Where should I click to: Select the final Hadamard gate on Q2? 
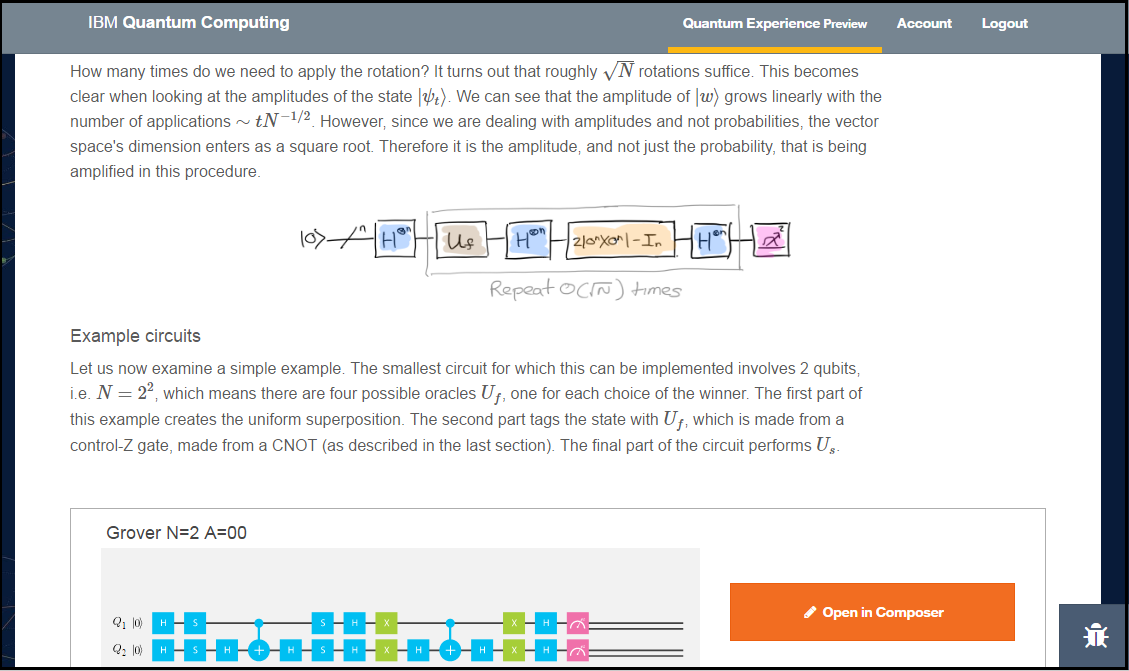point(546,649)
